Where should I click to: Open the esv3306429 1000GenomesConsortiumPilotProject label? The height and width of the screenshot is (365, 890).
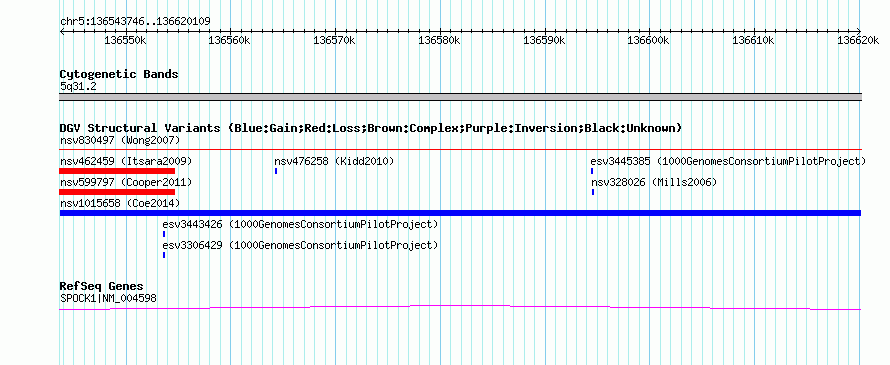click(300, 245)
